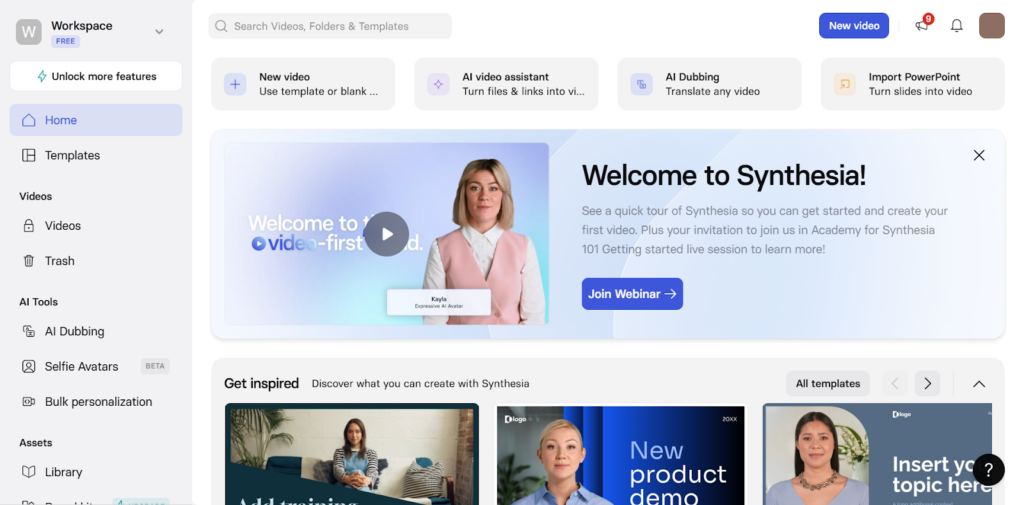Viewport: 1024px width, 505px height.
Task: Click the Home house icon
Action: [29, 120]
